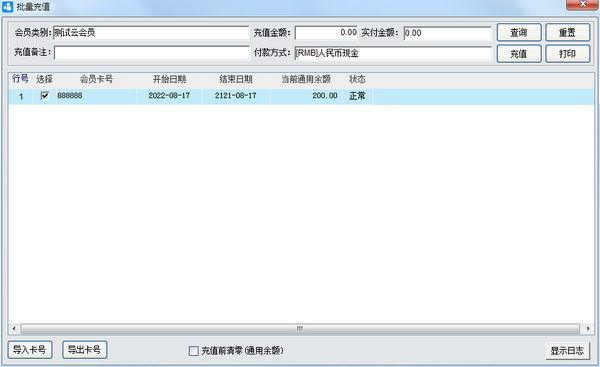This screenshot has width=600, height=367.
Task: Click the 结束日期 column header
Action: click(236, 79)
